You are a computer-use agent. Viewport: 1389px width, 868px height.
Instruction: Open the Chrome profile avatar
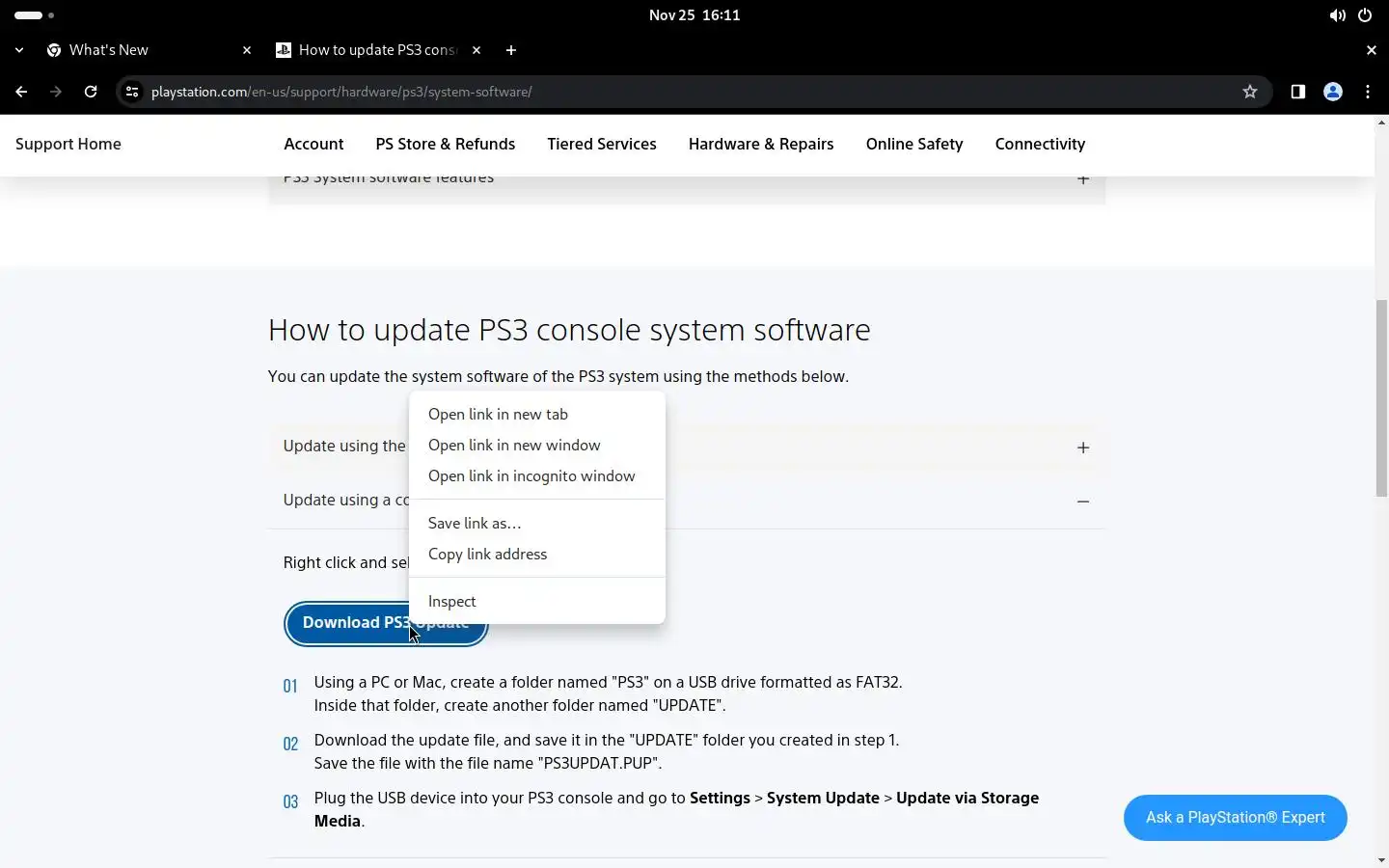tap(1333, 92)
